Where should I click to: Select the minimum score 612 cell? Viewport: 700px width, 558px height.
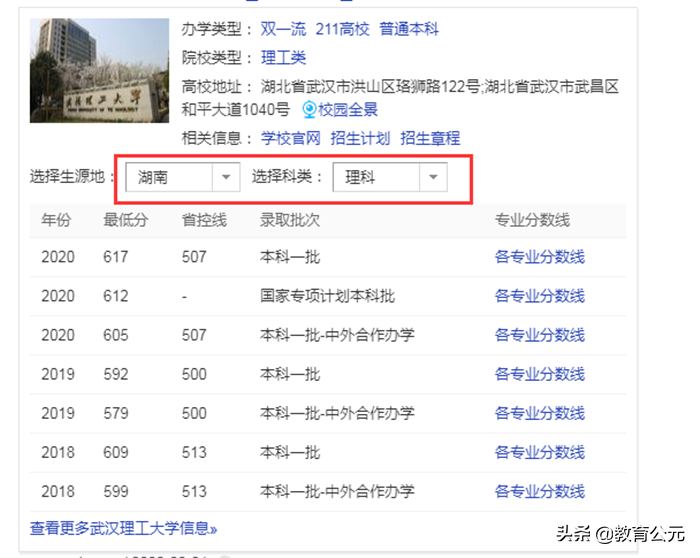click(116, 296)
